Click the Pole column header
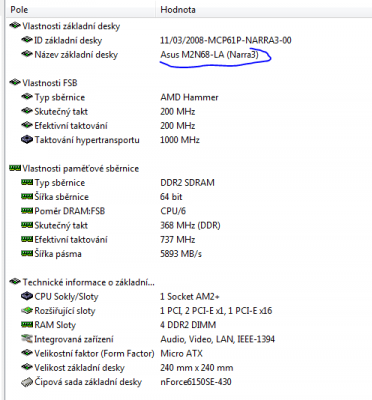This screenshot has width=372, height=400. 80,9
